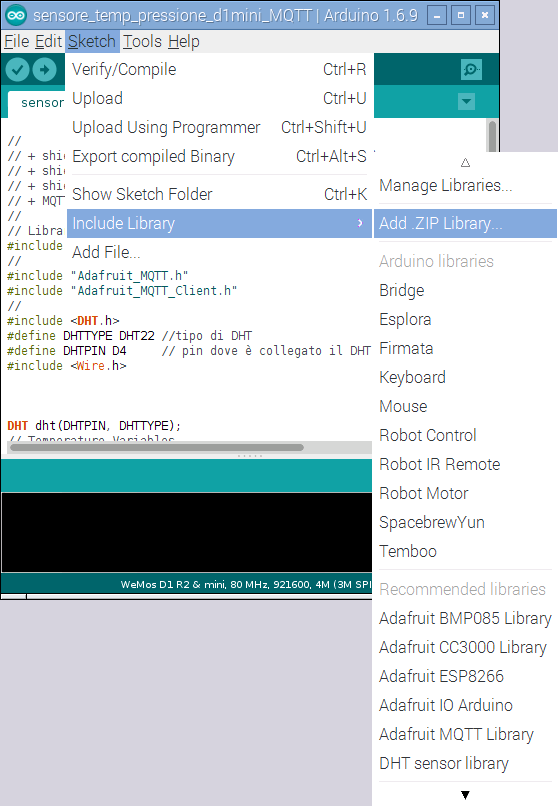Click the 'Adafruit_MQTT_Client.h' include line
Viewport: 558px width, 806px height.
122,291
